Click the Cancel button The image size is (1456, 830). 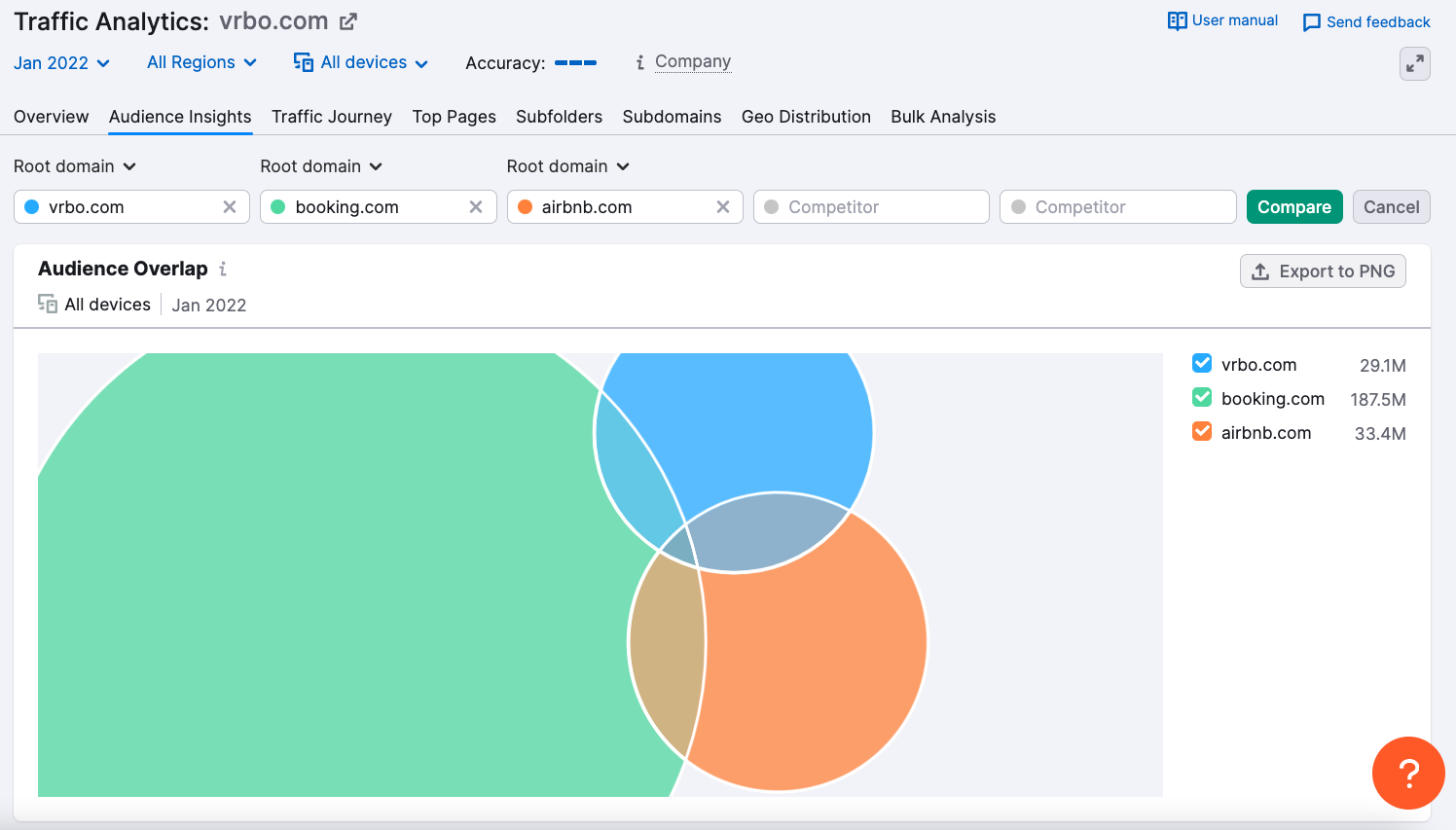[1392, 207]
